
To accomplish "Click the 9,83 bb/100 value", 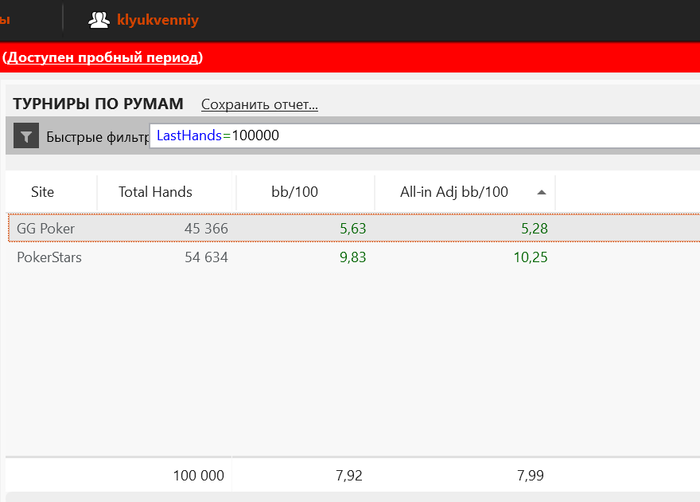I will pyautogui.click(x=353, y=257).
